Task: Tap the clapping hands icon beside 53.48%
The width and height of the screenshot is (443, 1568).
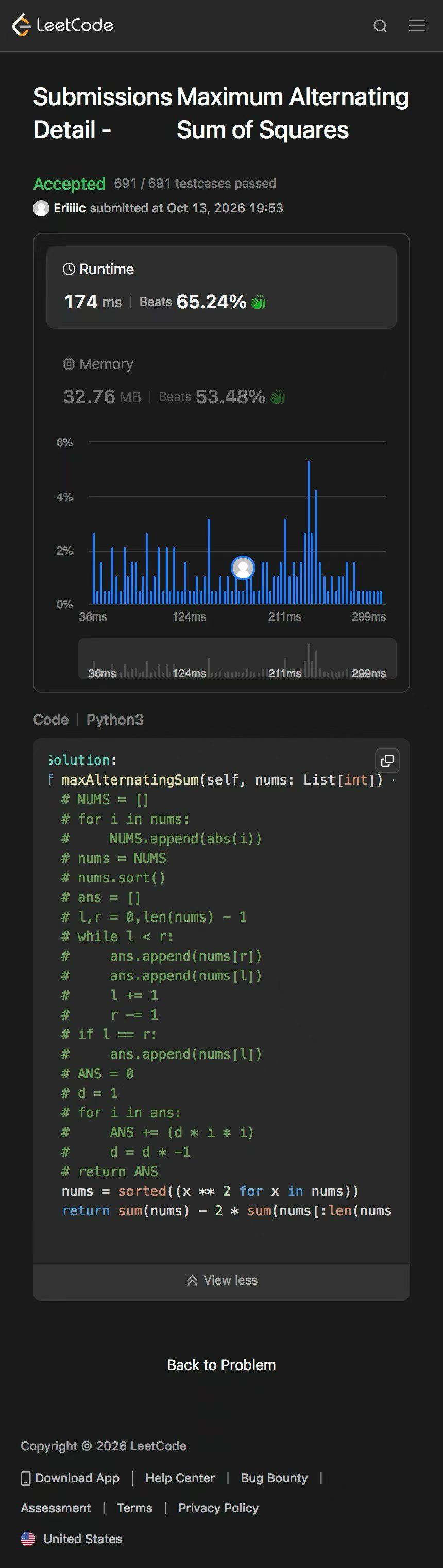Action: 278,397
